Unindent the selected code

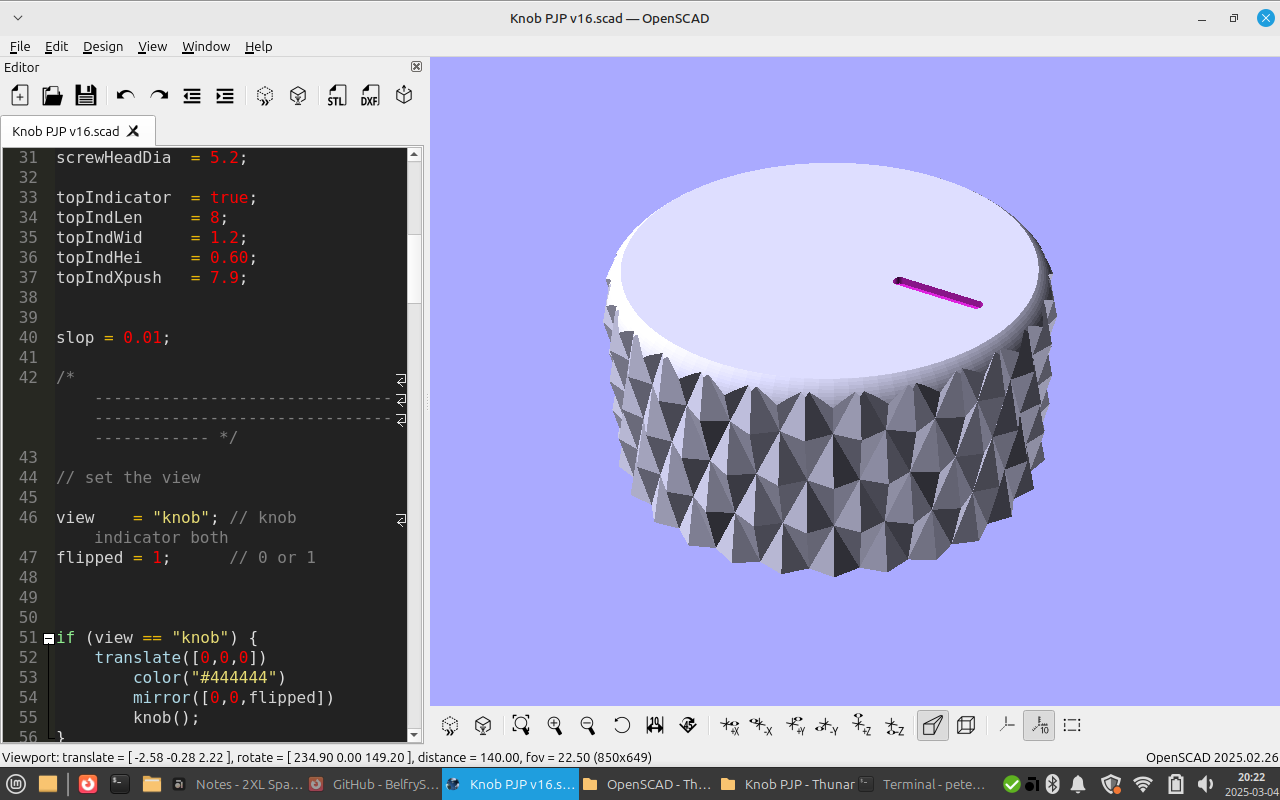[x=192, y=95]
